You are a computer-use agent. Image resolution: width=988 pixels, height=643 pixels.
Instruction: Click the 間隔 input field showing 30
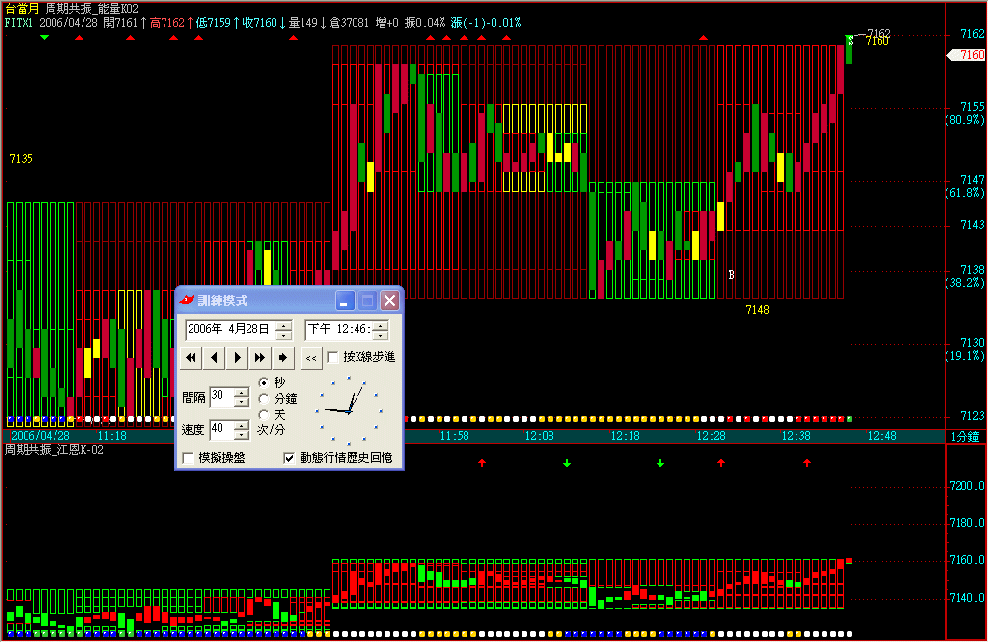tap(221, 397)
